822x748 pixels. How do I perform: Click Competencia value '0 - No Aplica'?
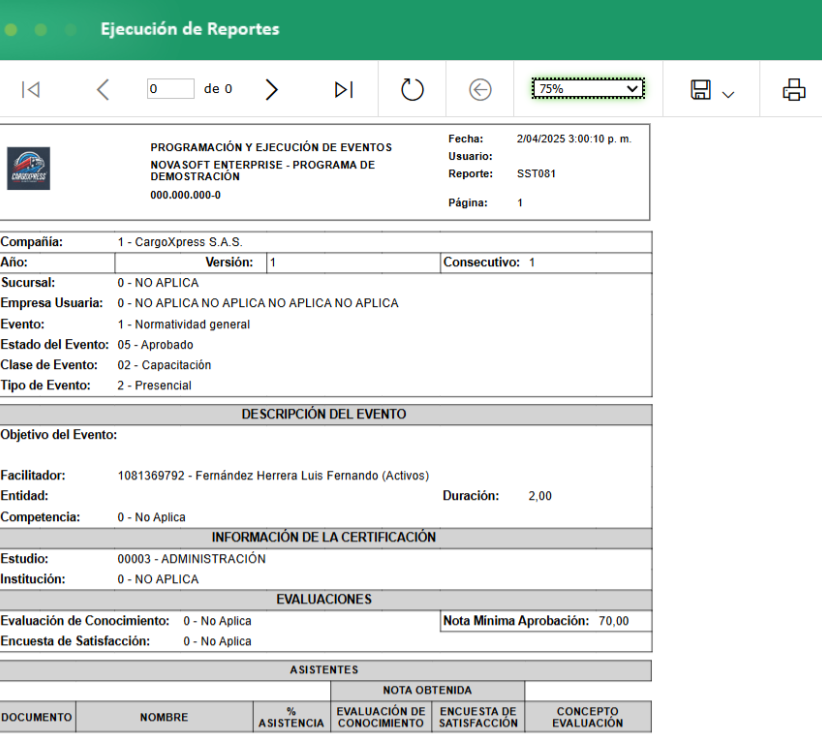pos(152,517)
